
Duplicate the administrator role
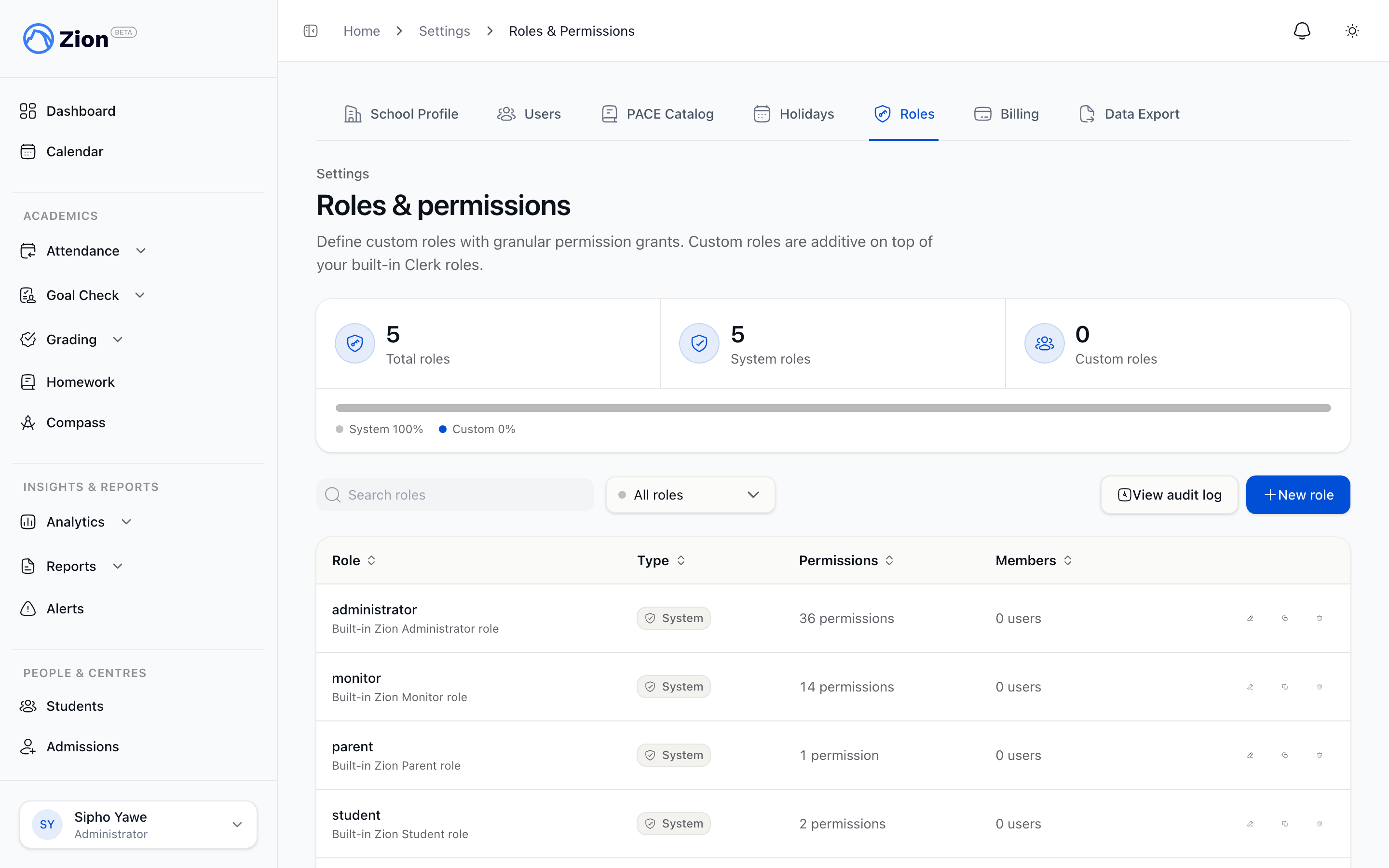pos(1284,618)
